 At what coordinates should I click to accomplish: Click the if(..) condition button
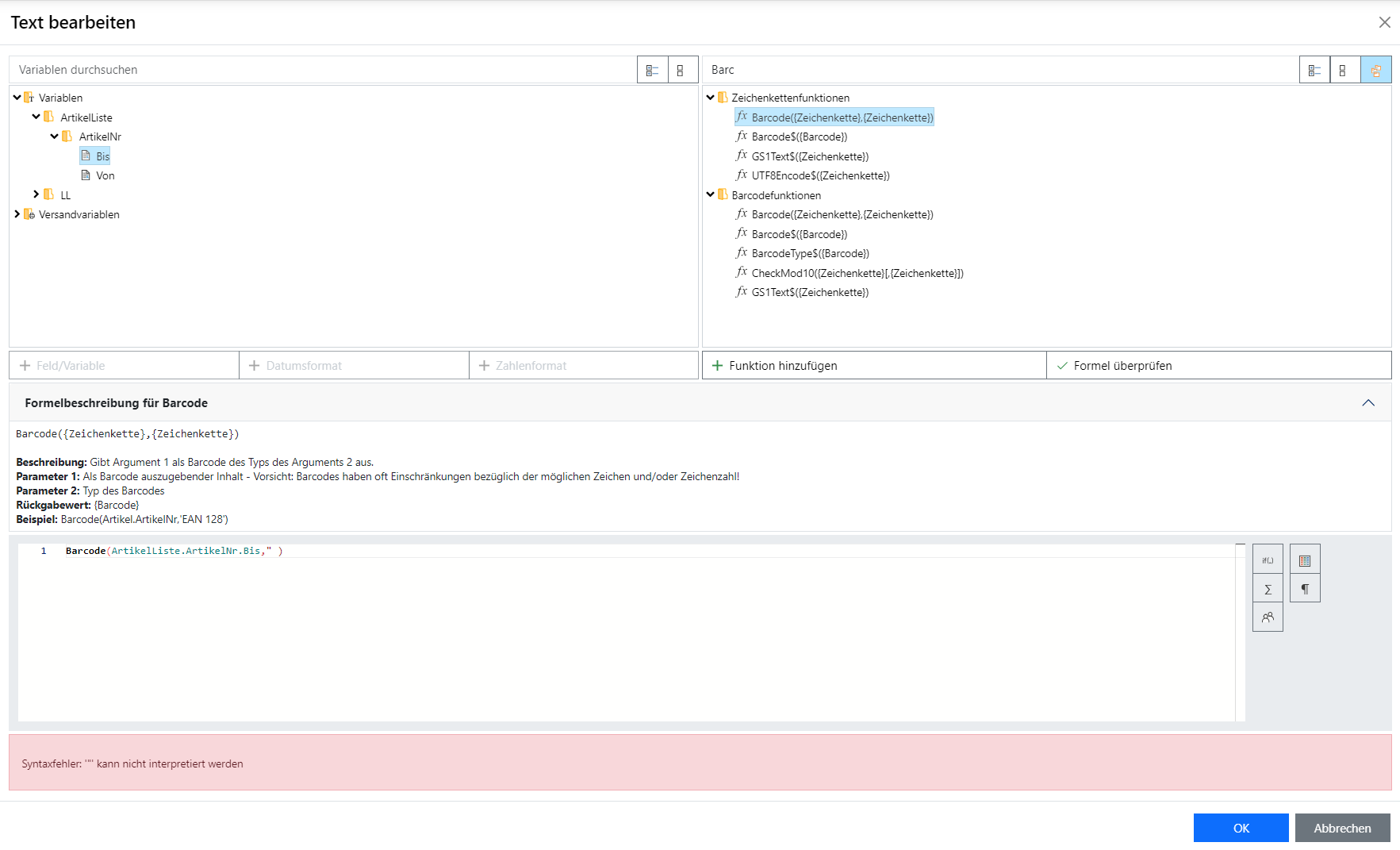(x=1268, y=560)
